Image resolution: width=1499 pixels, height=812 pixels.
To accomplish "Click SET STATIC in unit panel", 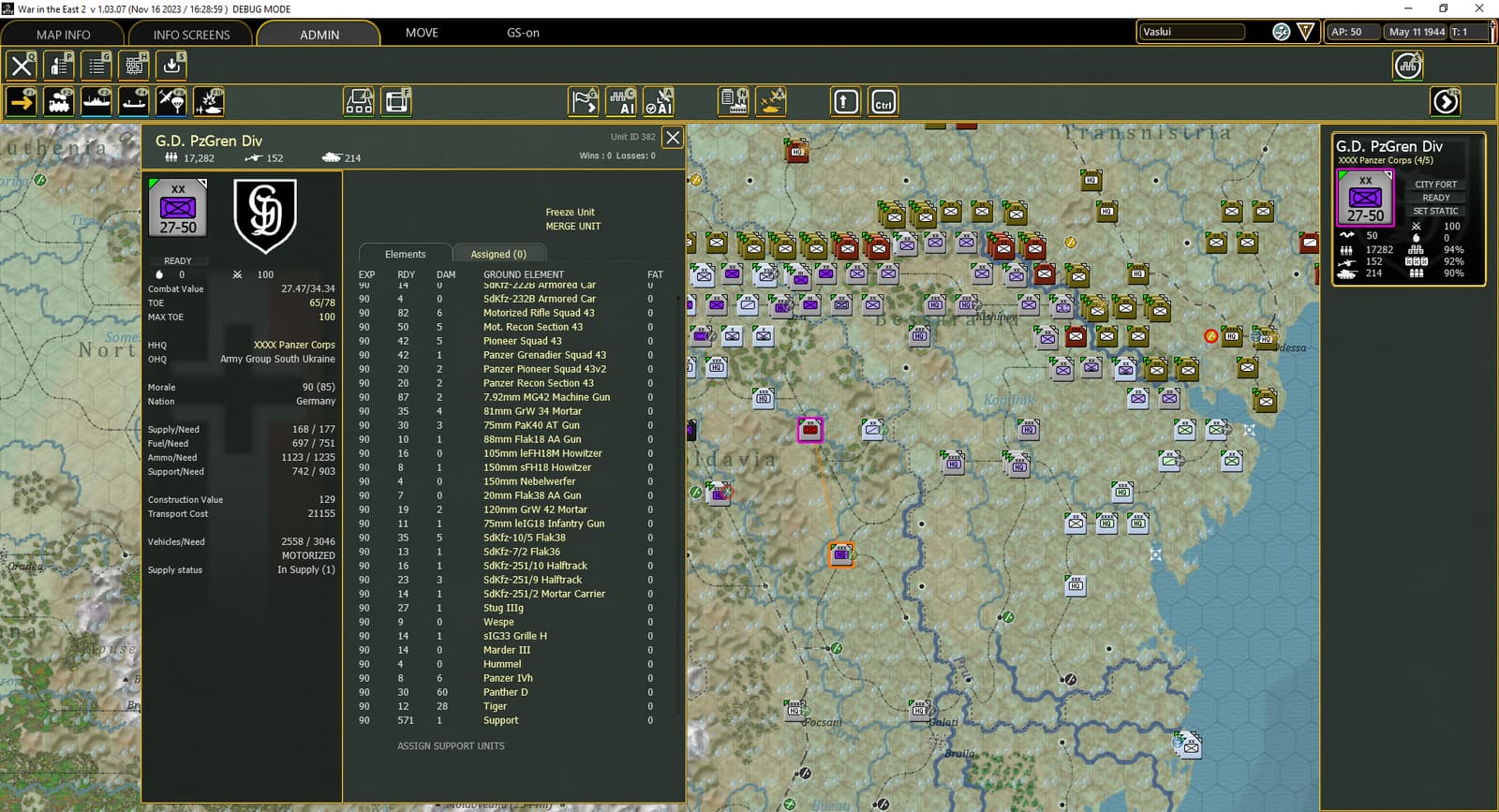I will click(1435, 211).
